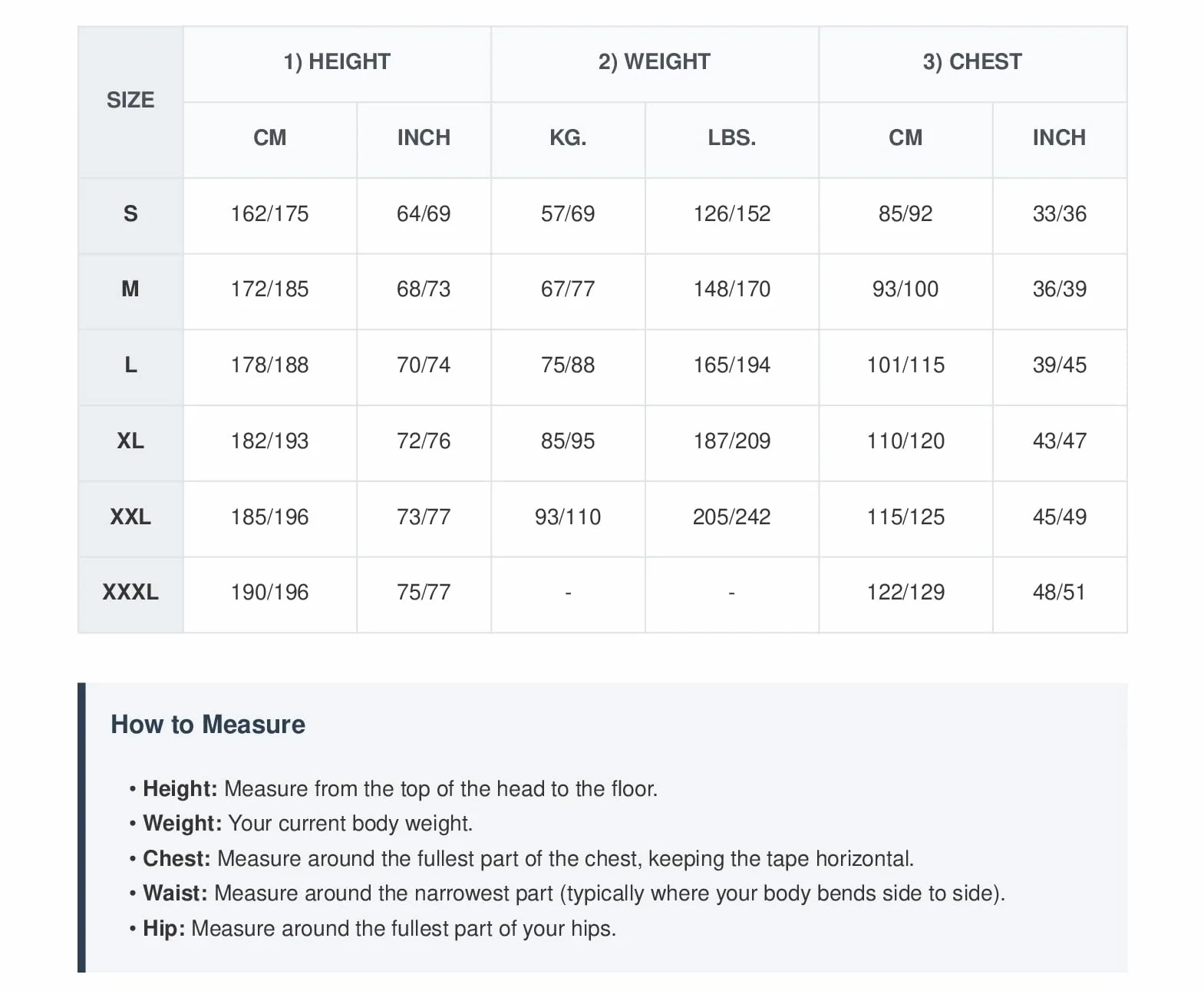Screen dimensions: 1204x991
Task: Click the KG. sub-header under Weight
Action: (568, 139)
